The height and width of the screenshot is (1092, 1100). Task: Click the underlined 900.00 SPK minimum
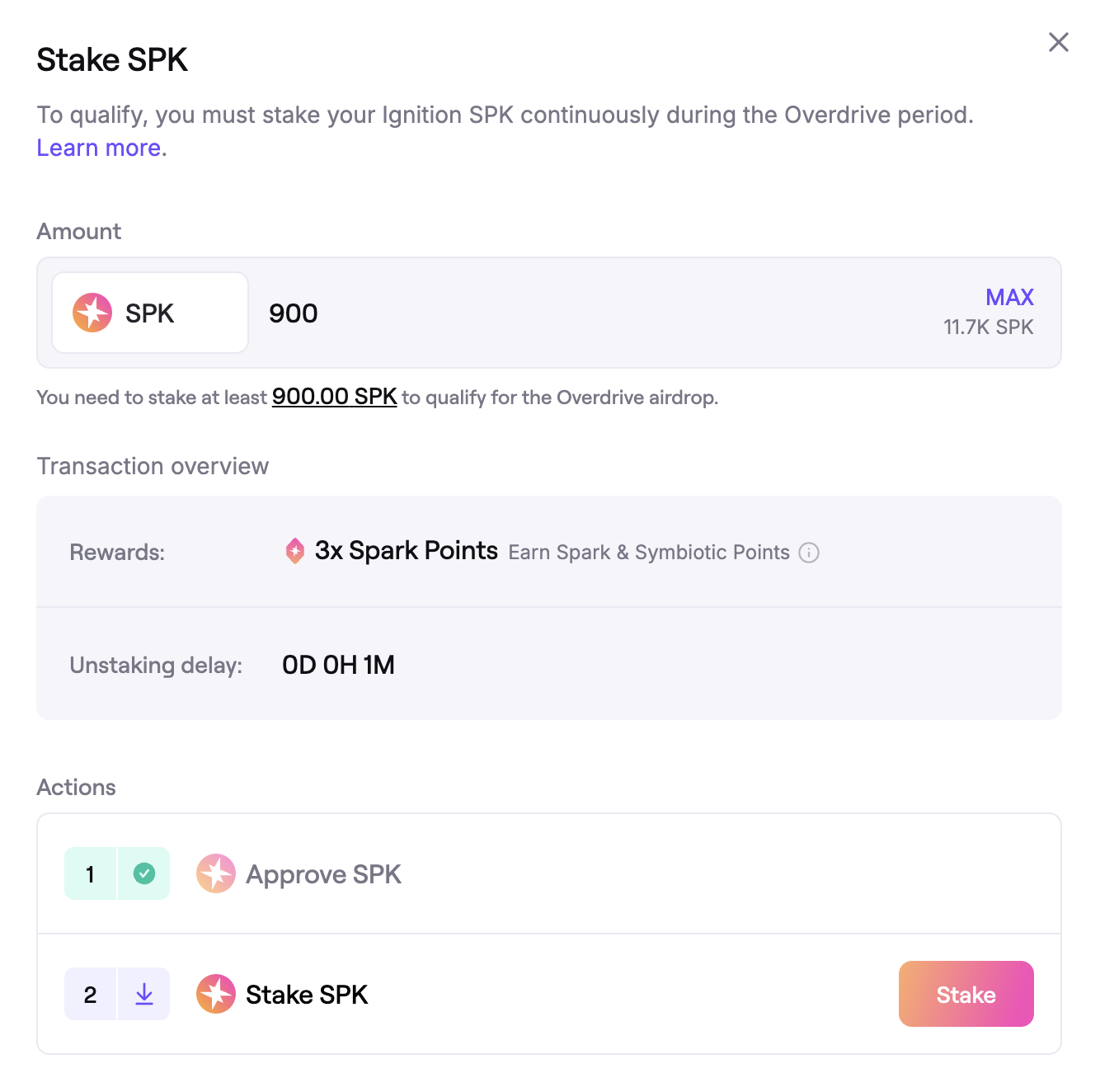pos(334,397)
